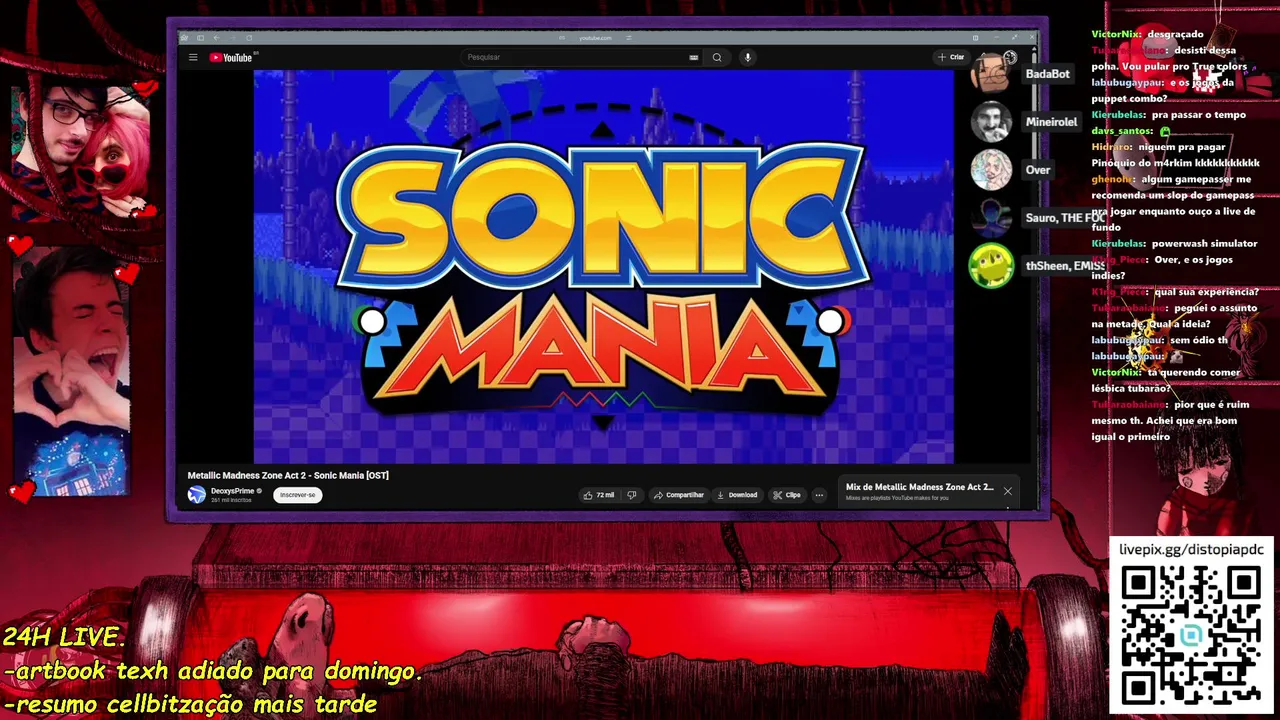Click the Compartilhar share button

tap(678, 494)
